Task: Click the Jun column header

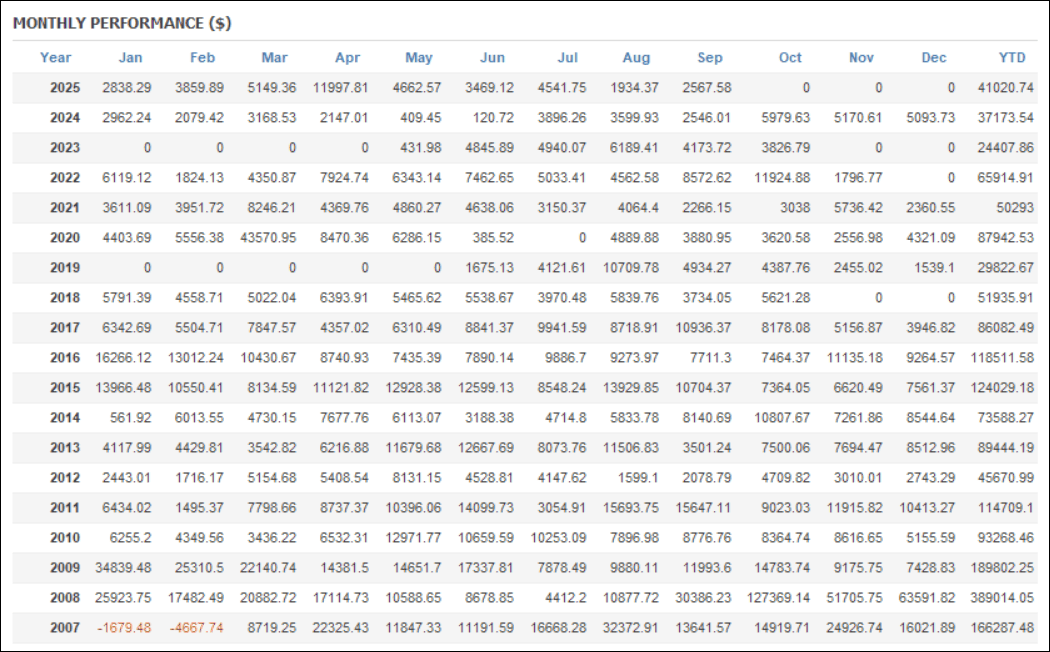Action: pos(493,58)
